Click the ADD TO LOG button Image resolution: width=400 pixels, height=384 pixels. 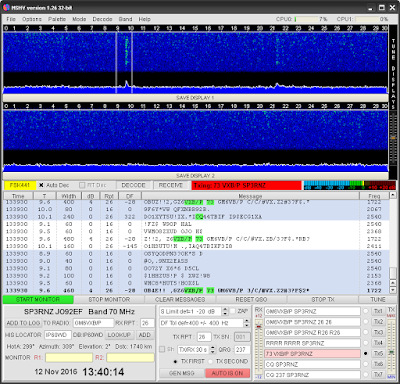(23, 323)
